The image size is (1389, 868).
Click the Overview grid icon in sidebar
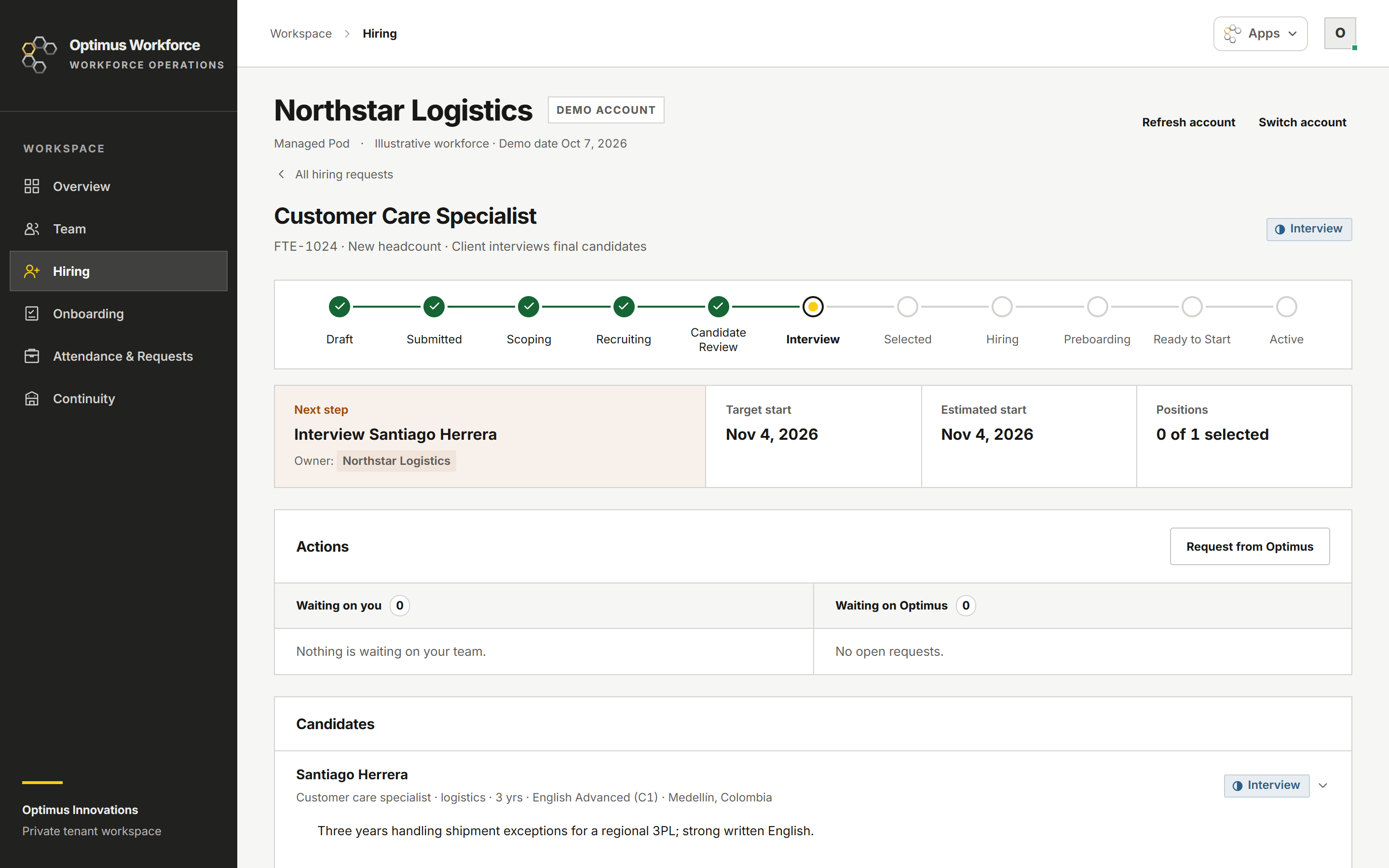(31, 186)
